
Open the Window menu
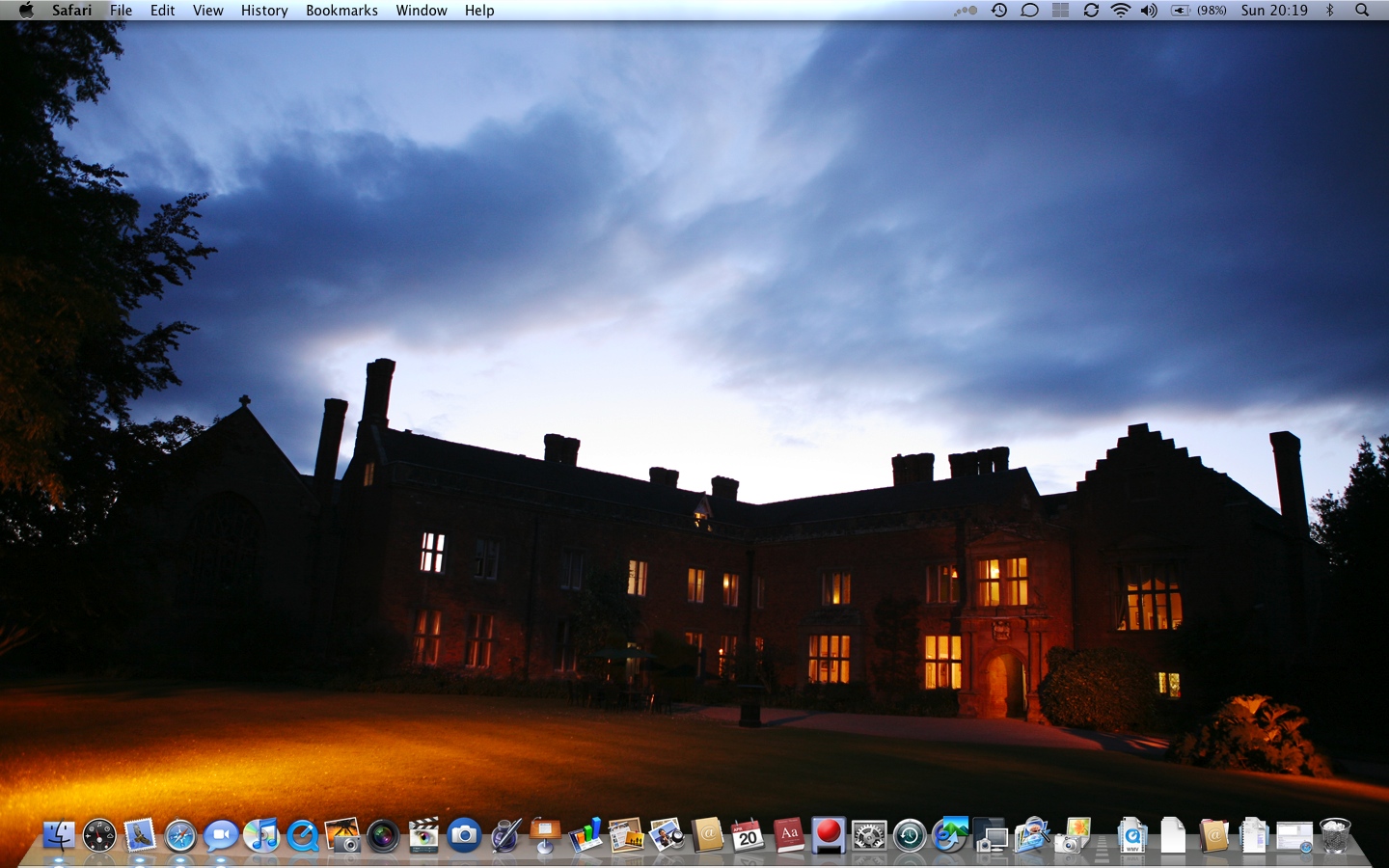[x=422, y=11]
